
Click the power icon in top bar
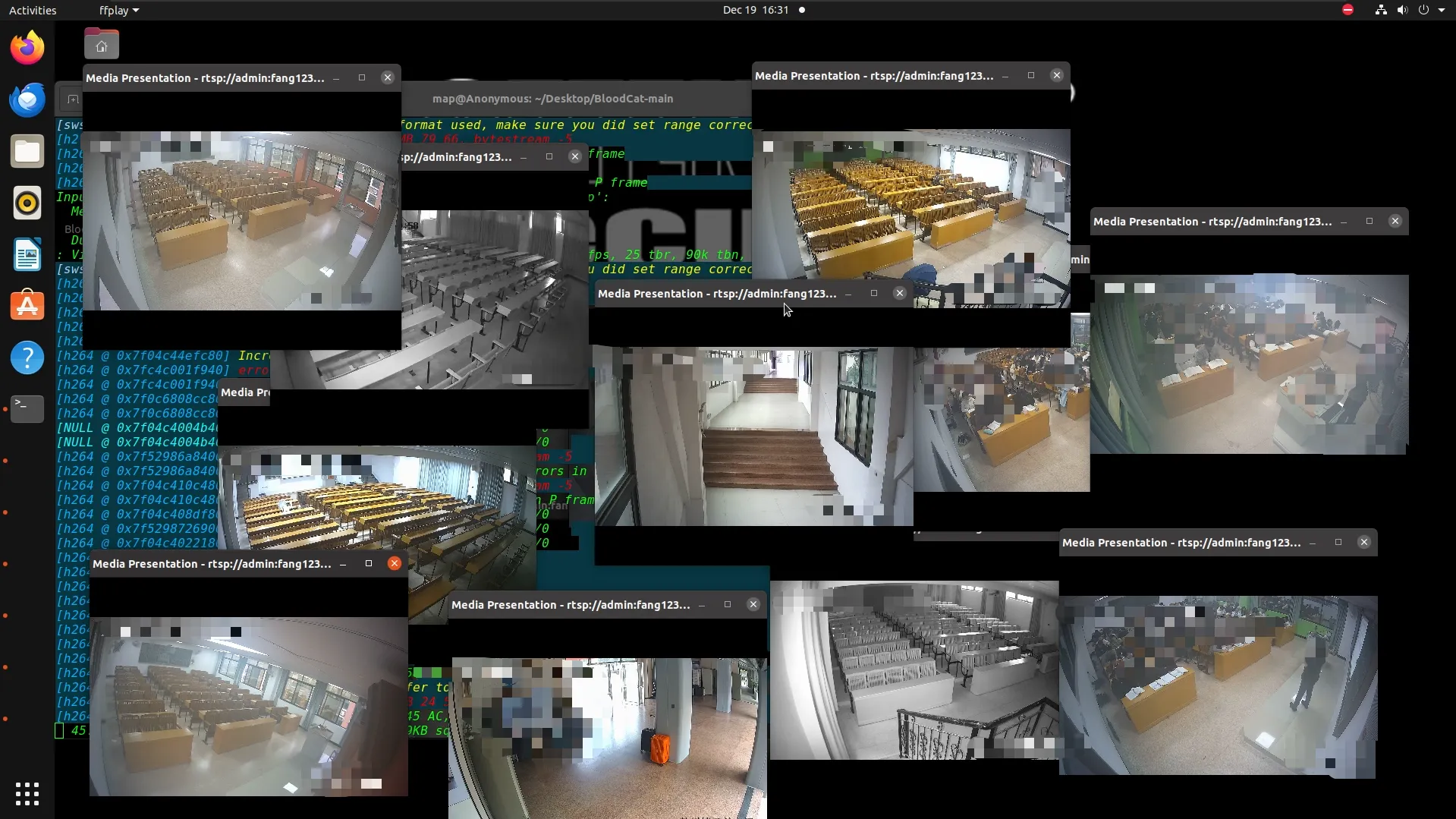(1423, 10)
